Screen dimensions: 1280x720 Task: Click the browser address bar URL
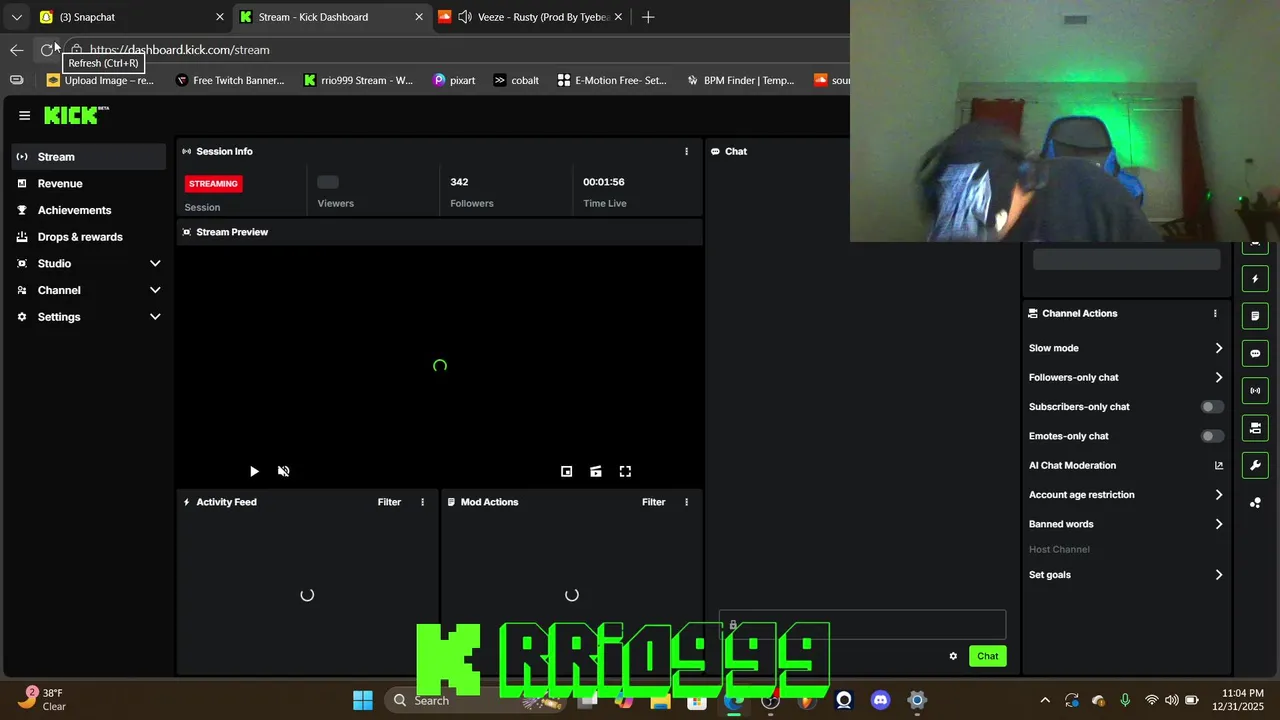coord(179,50)
